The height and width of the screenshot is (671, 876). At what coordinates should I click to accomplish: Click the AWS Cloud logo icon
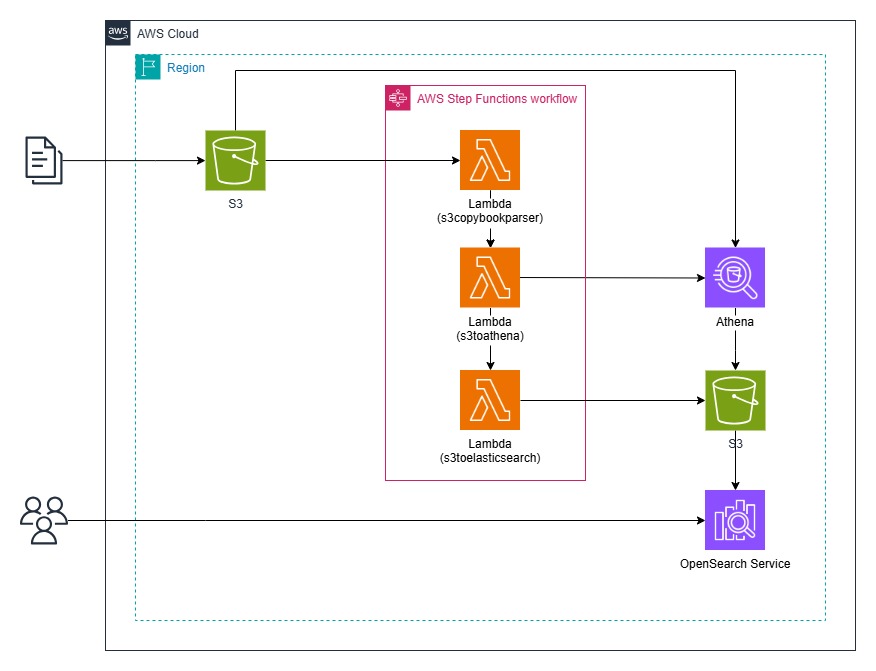coord(118,33)
